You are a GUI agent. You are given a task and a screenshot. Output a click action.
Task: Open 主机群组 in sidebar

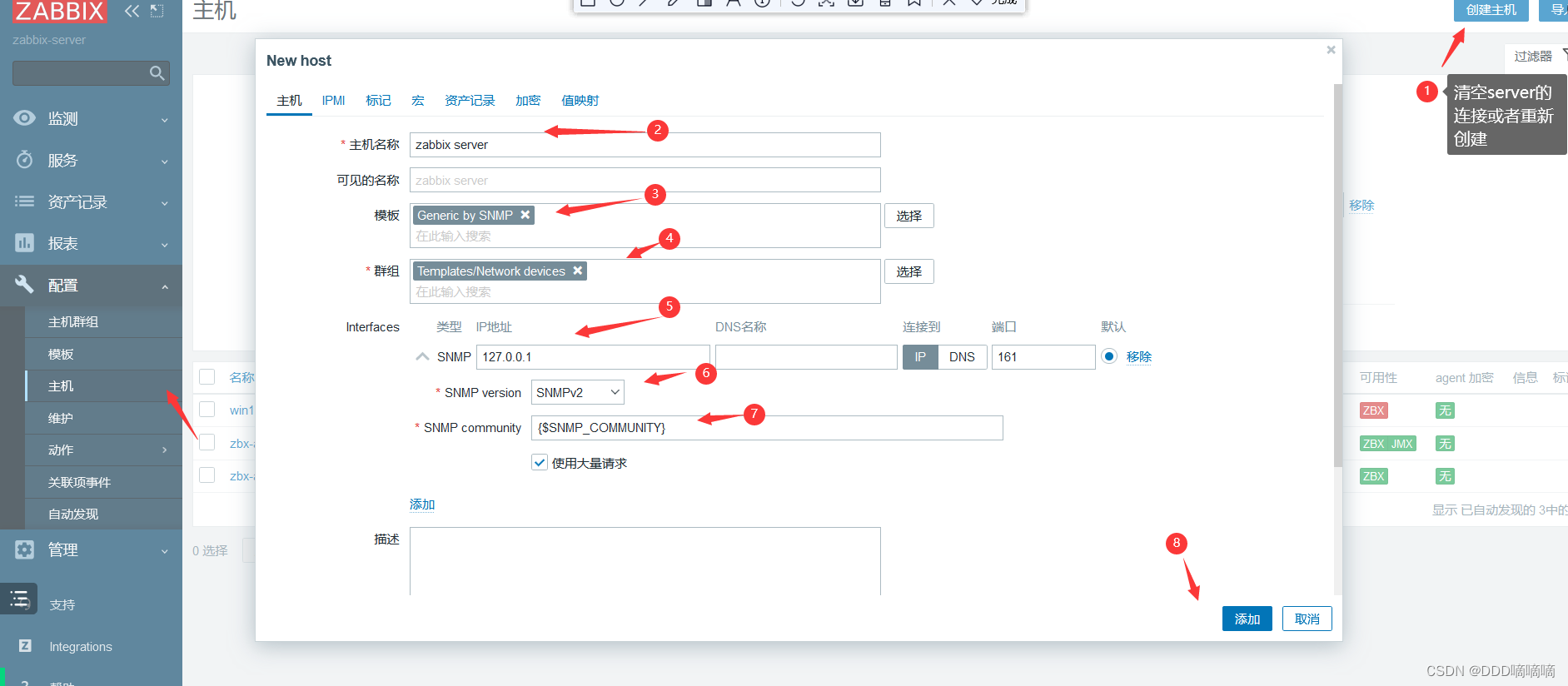tap(103, 321)
